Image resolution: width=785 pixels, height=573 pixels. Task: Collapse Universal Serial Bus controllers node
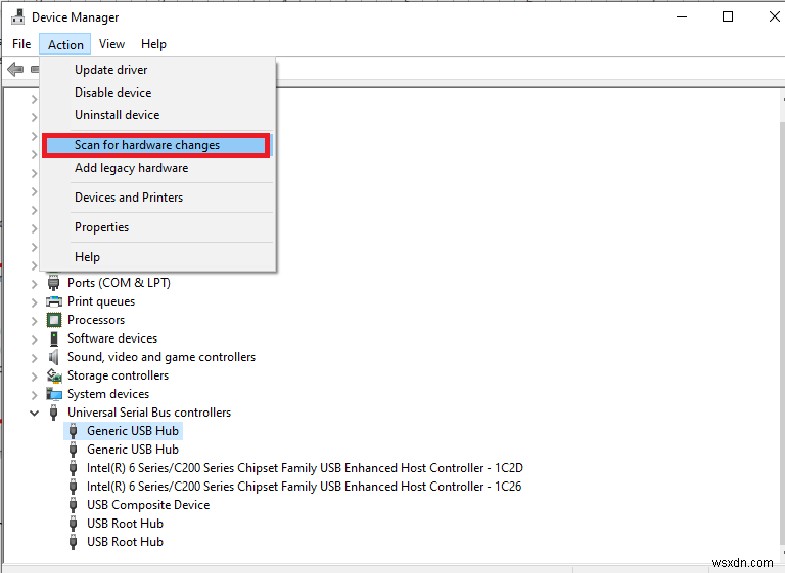[x=34, y=413]
